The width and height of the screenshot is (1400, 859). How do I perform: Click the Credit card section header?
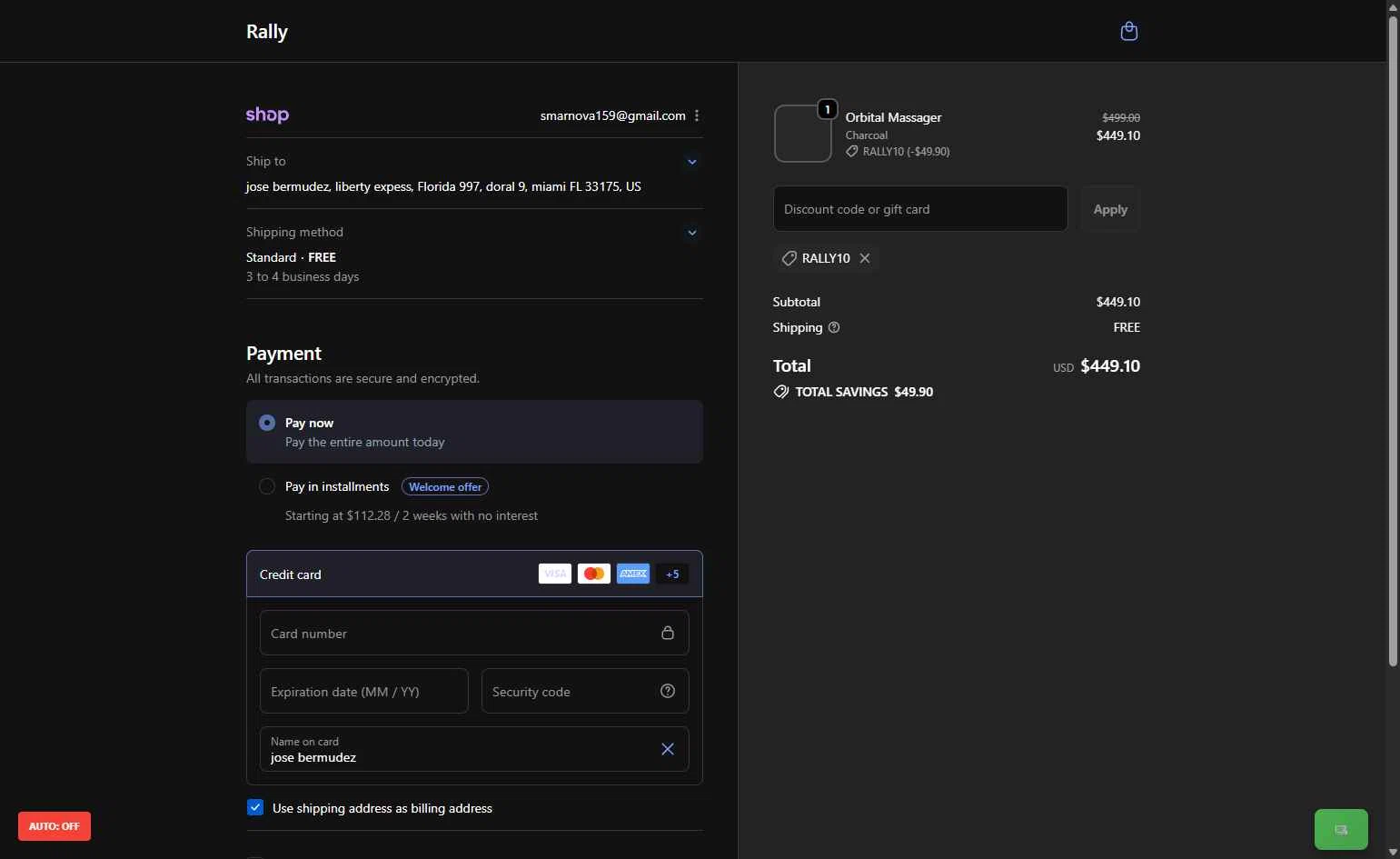point(474,574)
